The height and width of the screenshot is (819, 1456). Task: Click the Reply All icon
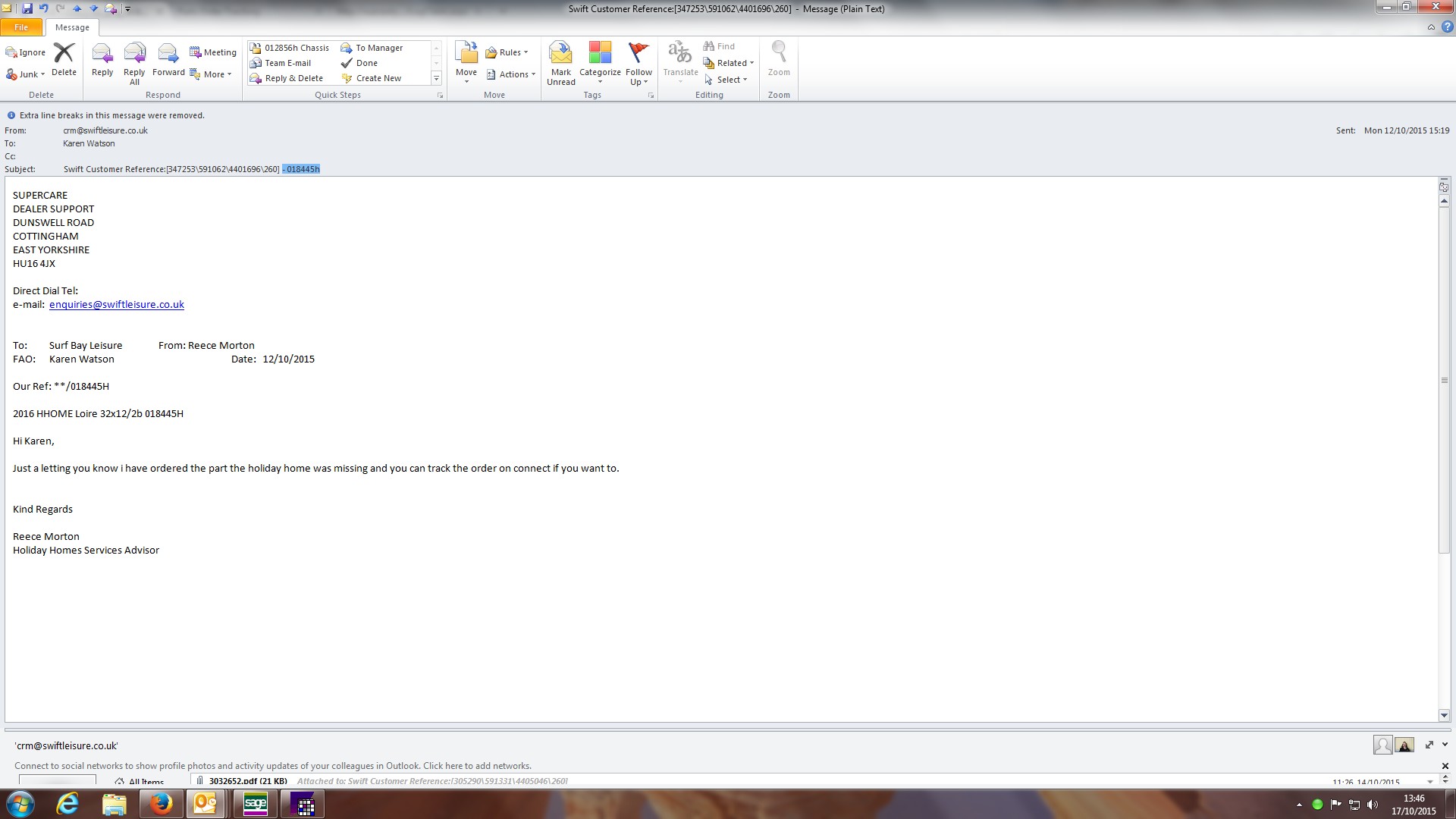pos(134,55)
